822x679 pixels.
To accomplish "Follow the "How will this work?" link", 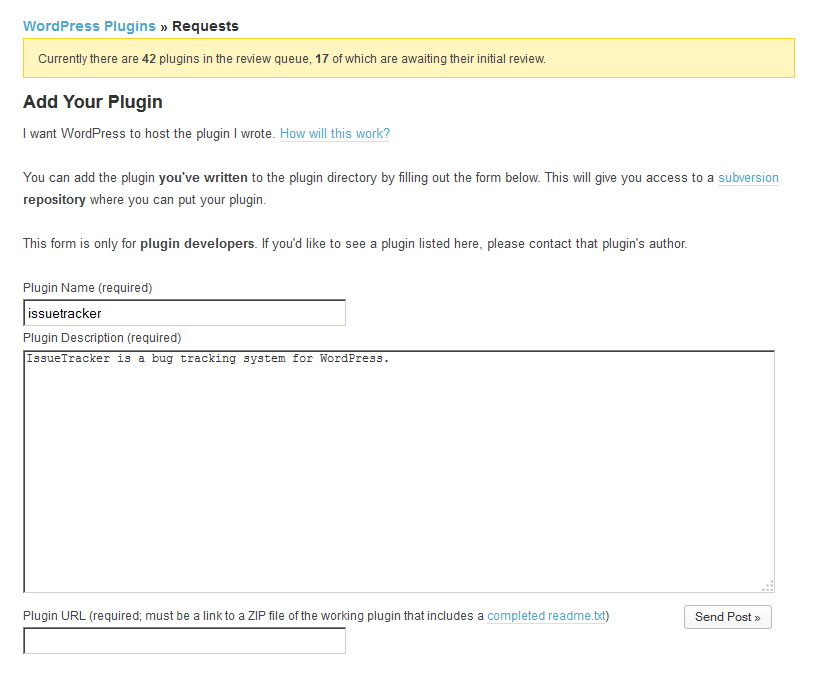I will [x=334, y=134].
